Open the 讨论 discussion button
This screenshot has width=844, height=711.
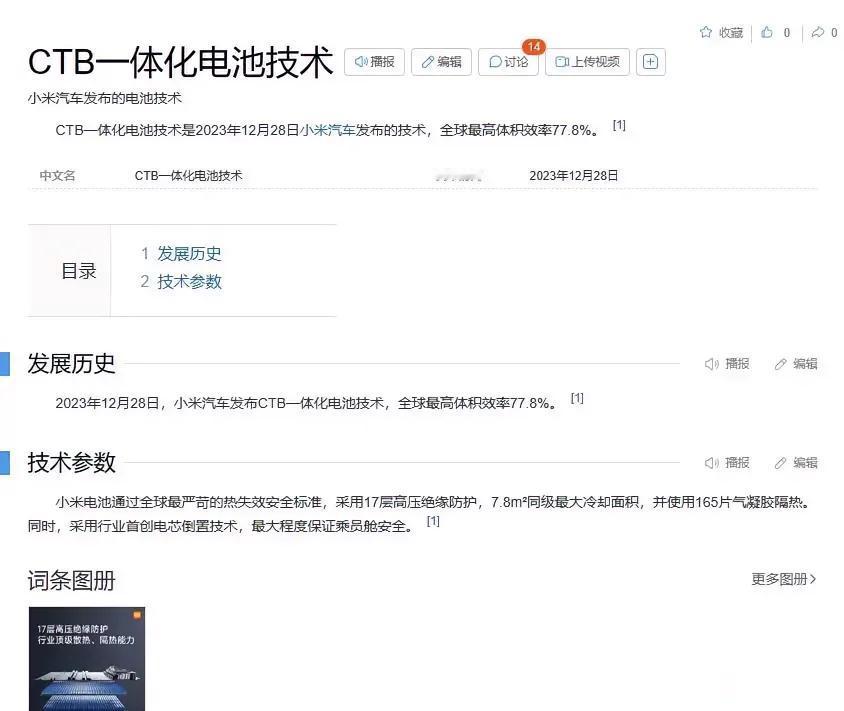click(508, 62)
